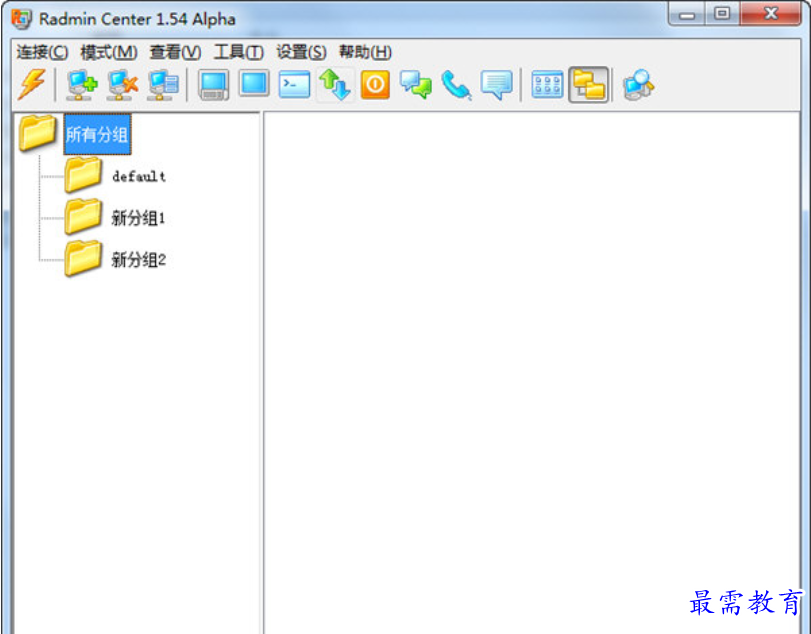The image size is (811, 634).
Task: Click the folder icon beside 所有分组
Action: 37,133
